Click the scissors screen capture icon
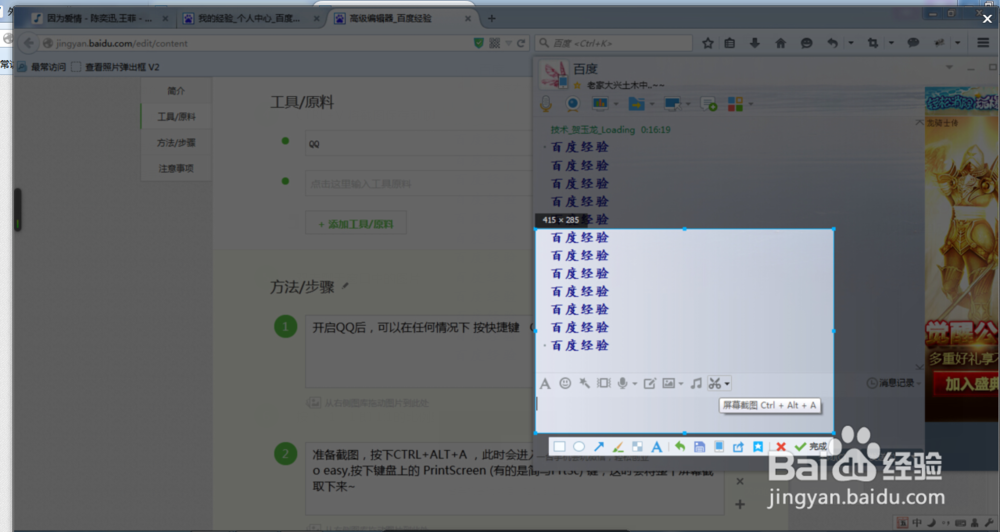The width and height of the screenshot is (1000, 532). tap(715, 383)
